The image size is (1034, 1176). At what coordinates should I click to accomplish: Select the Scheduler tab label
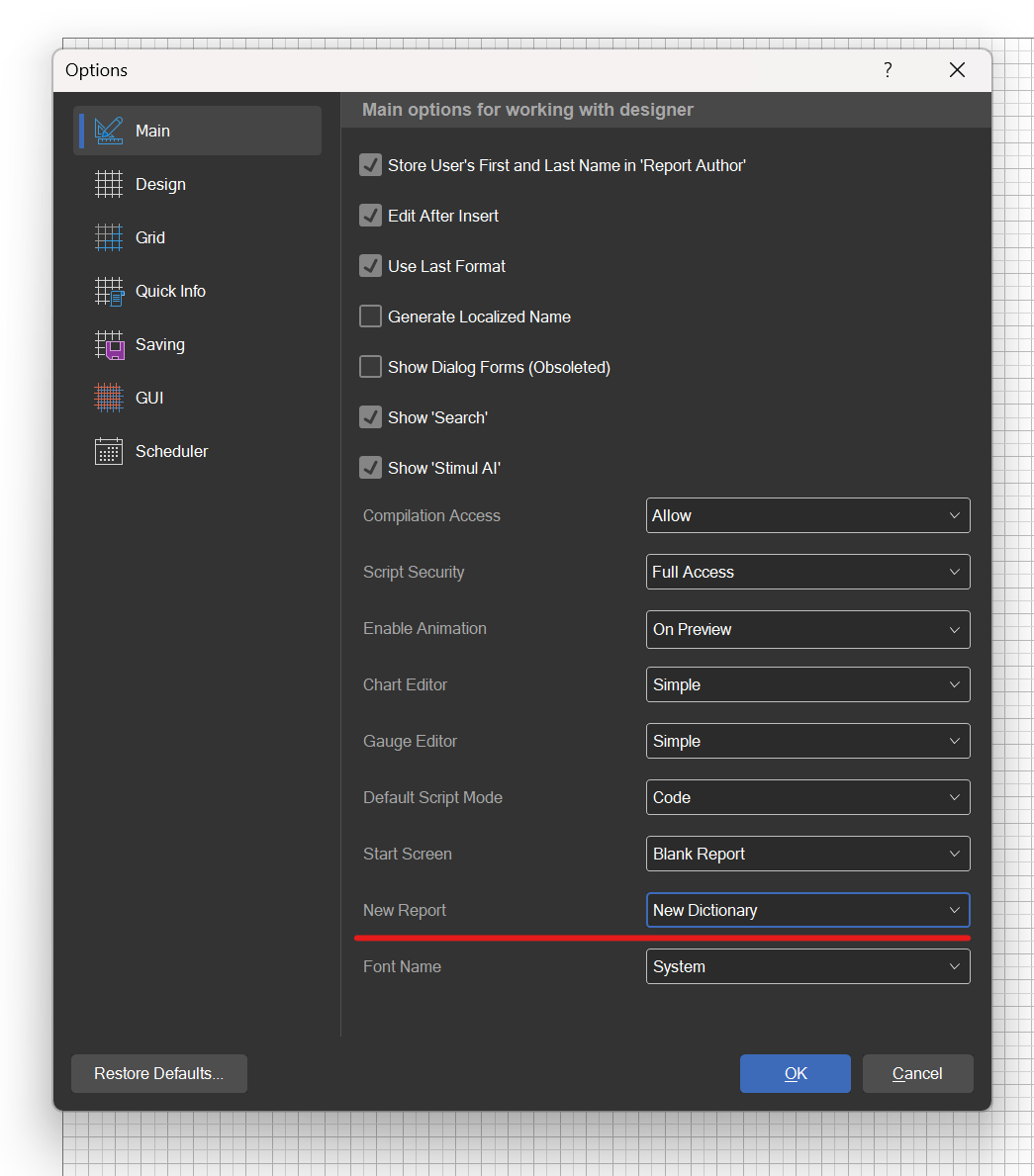click(x=172, y=451)
